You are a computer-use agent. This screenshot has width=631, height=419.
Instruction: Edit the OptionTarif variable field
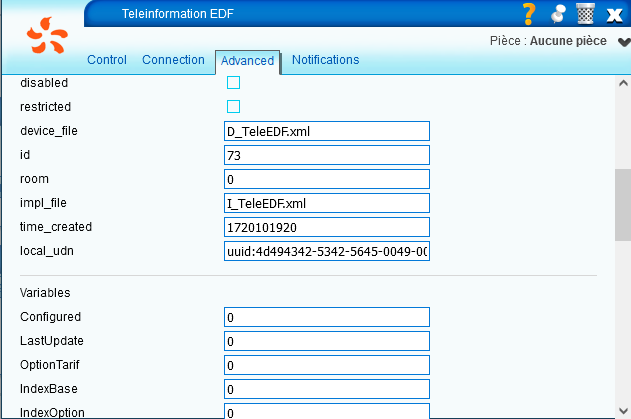point(327,365)
